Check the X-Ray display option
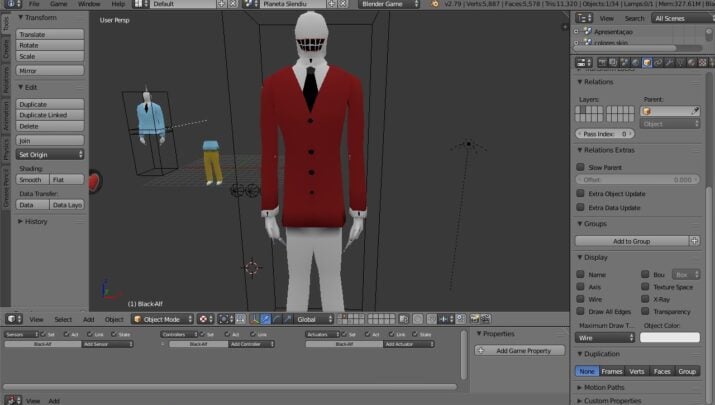 coord(645,299)
